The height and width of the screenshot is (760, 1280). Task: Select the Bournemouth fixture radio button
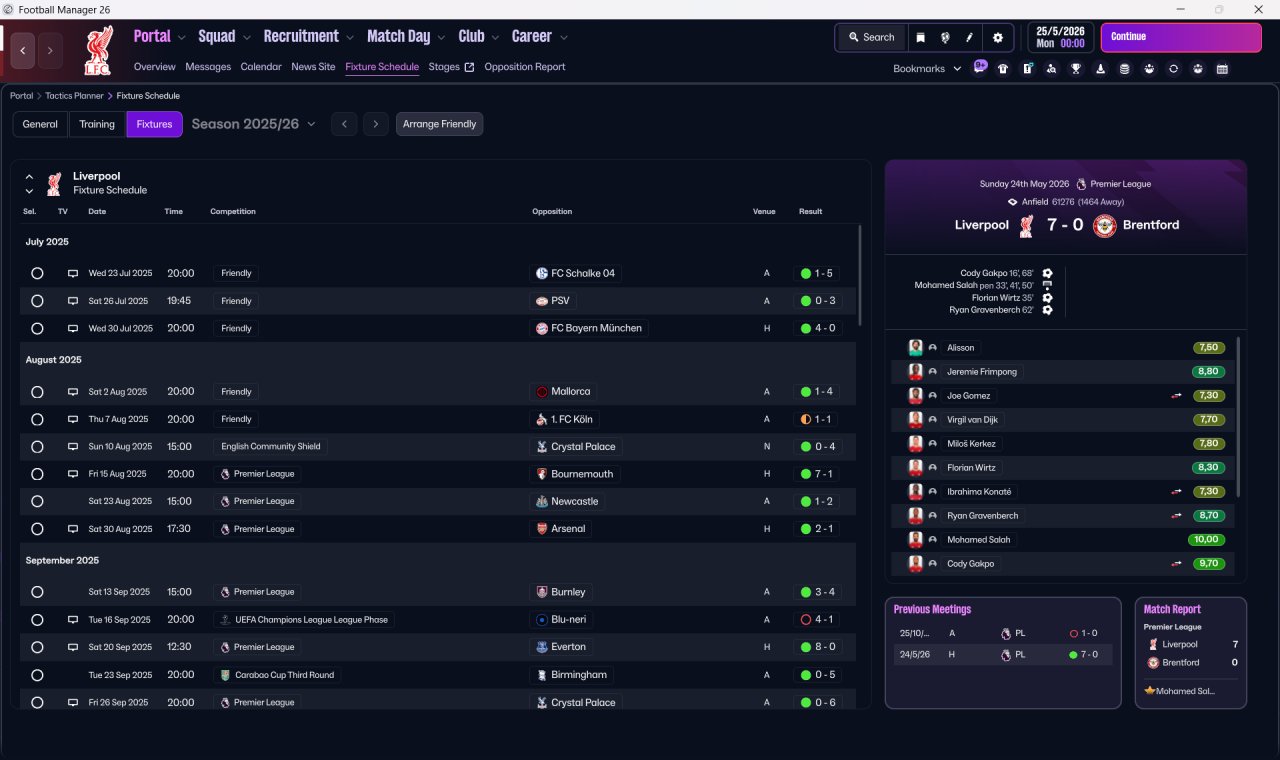(x=37, y=474)
